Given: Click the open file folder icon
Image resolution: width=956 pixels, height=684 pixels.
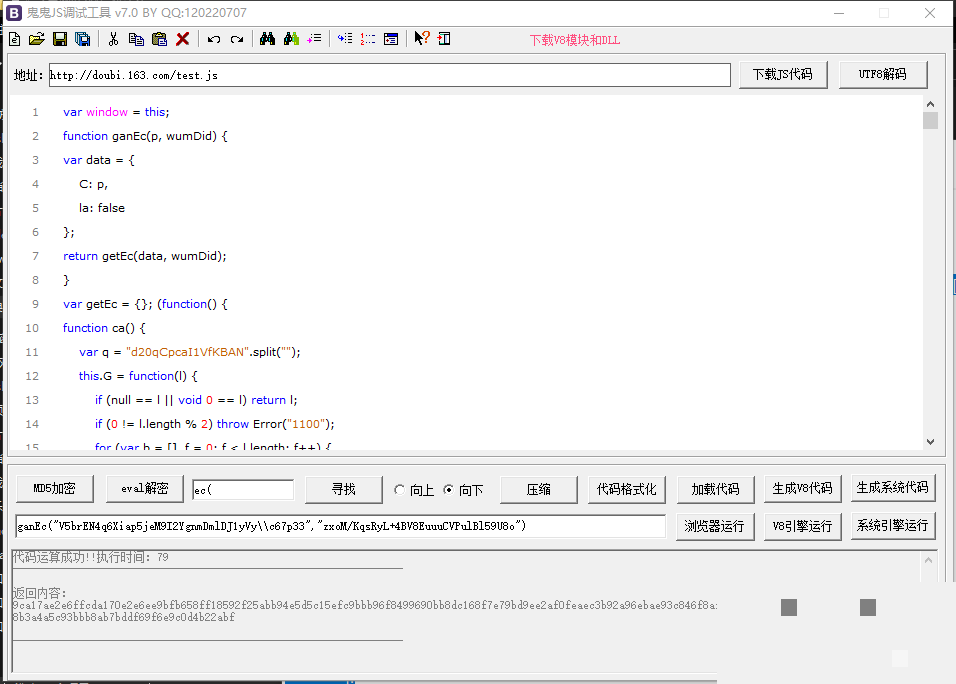Looking at the screenshot, I should (x=37, y=39).
